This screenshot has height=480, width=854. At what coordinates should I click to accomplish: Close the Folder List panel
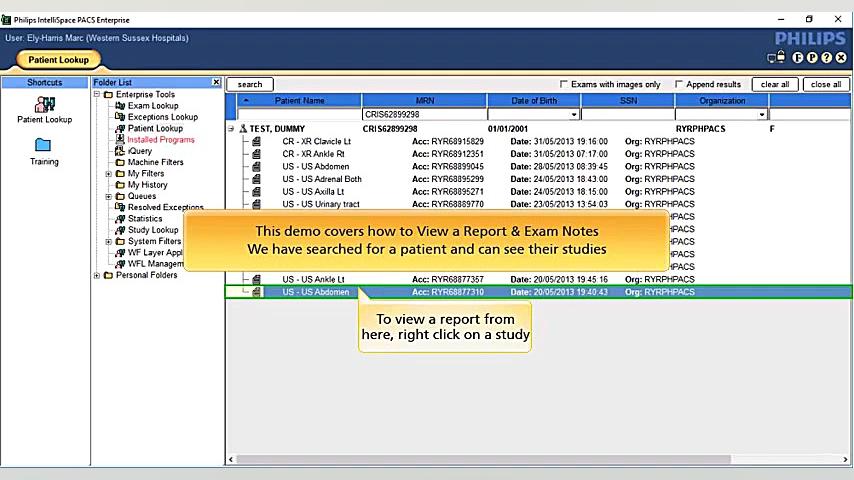click(x=216, y=82)
